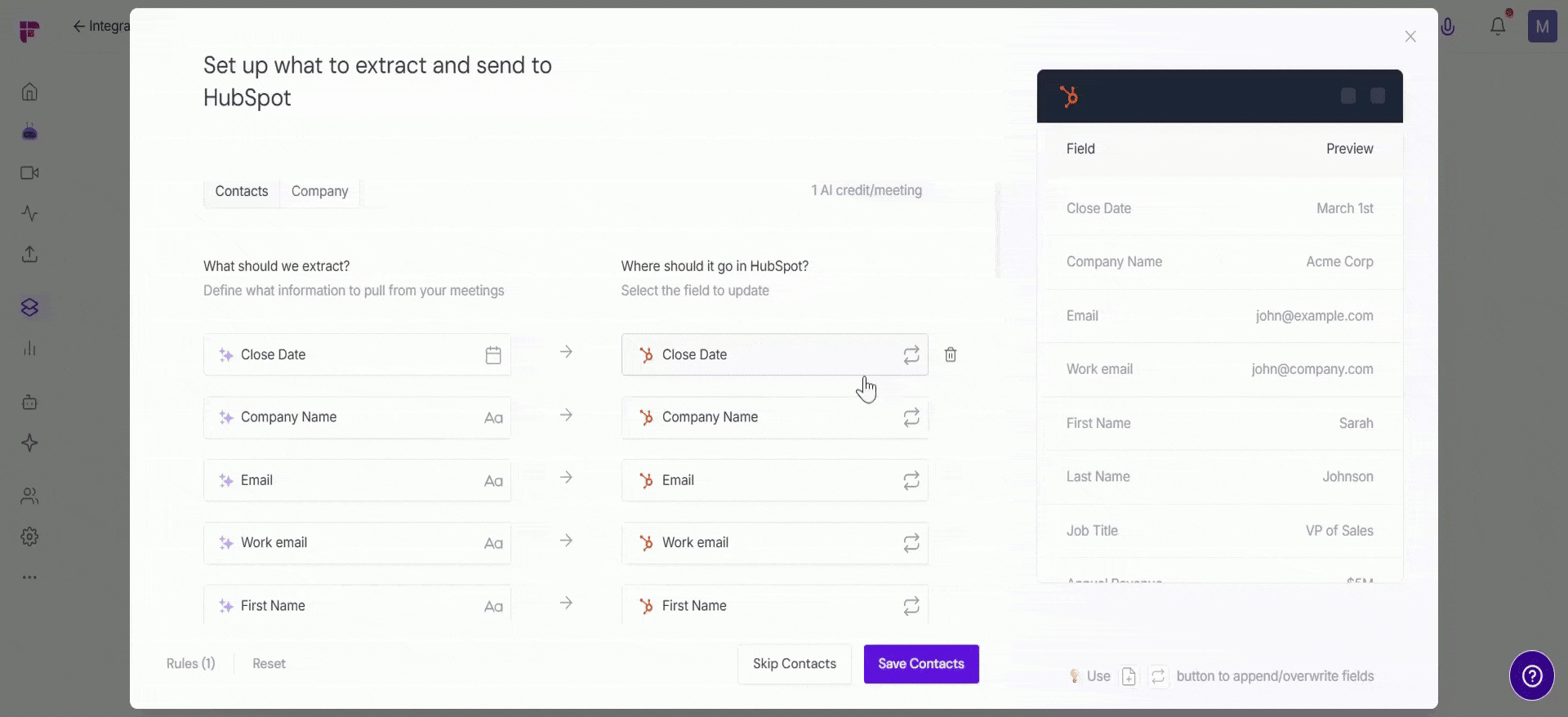The image size is (1568, 717).
Task: Click '1 AI credit/meeting' label
Action: (x=866, y=190)
